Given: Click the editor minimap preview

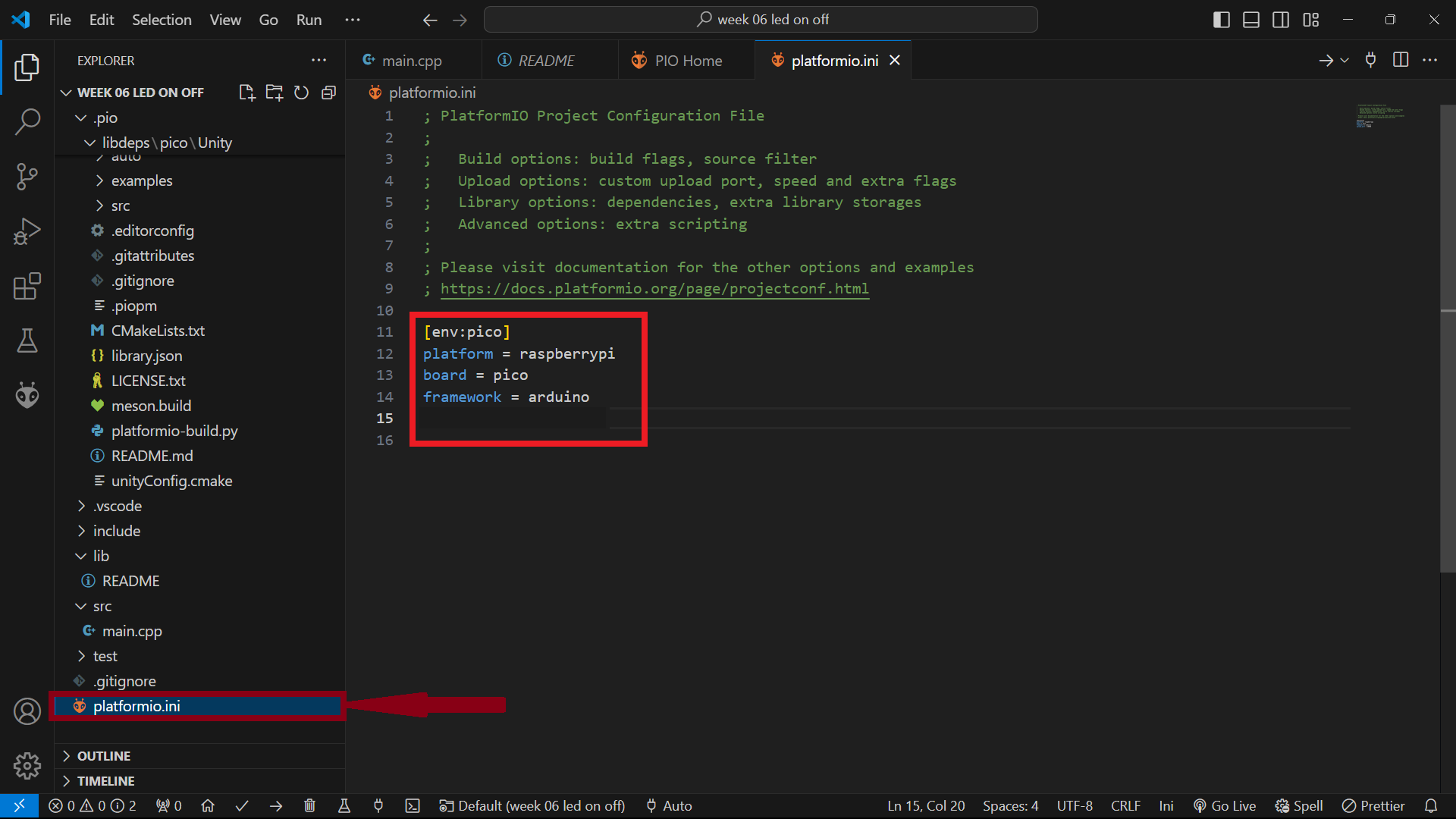Looking at the screenshot, I should pos(1379,116).
